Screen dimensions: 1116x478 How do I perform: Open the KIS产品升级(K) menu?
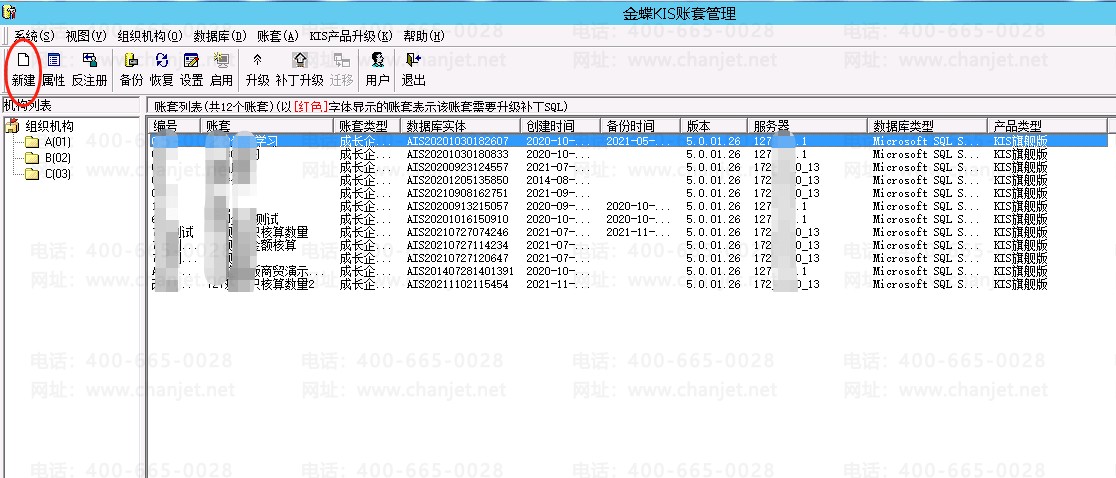351,36
